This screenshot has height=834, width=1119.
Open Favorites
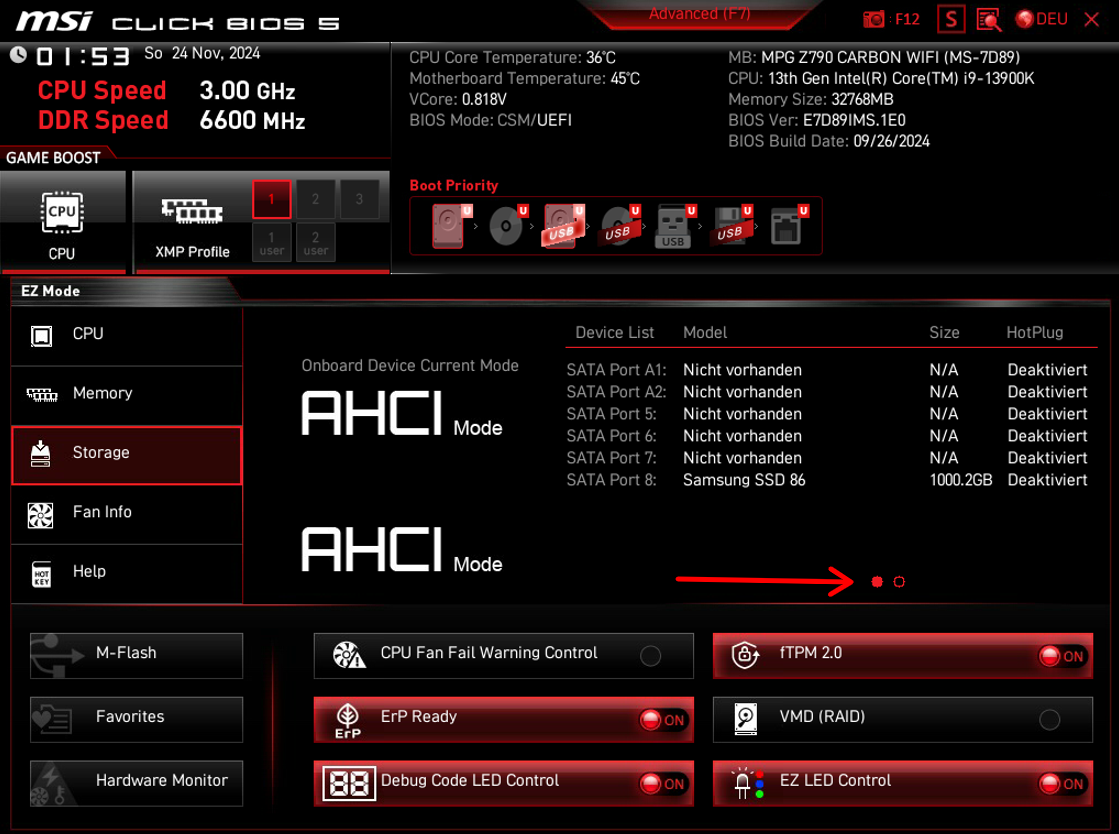(x=136, y=720)
